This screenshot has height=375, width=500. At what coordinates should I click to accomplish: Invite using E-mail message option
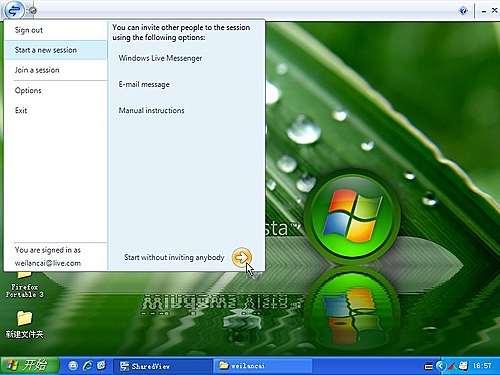144,84
